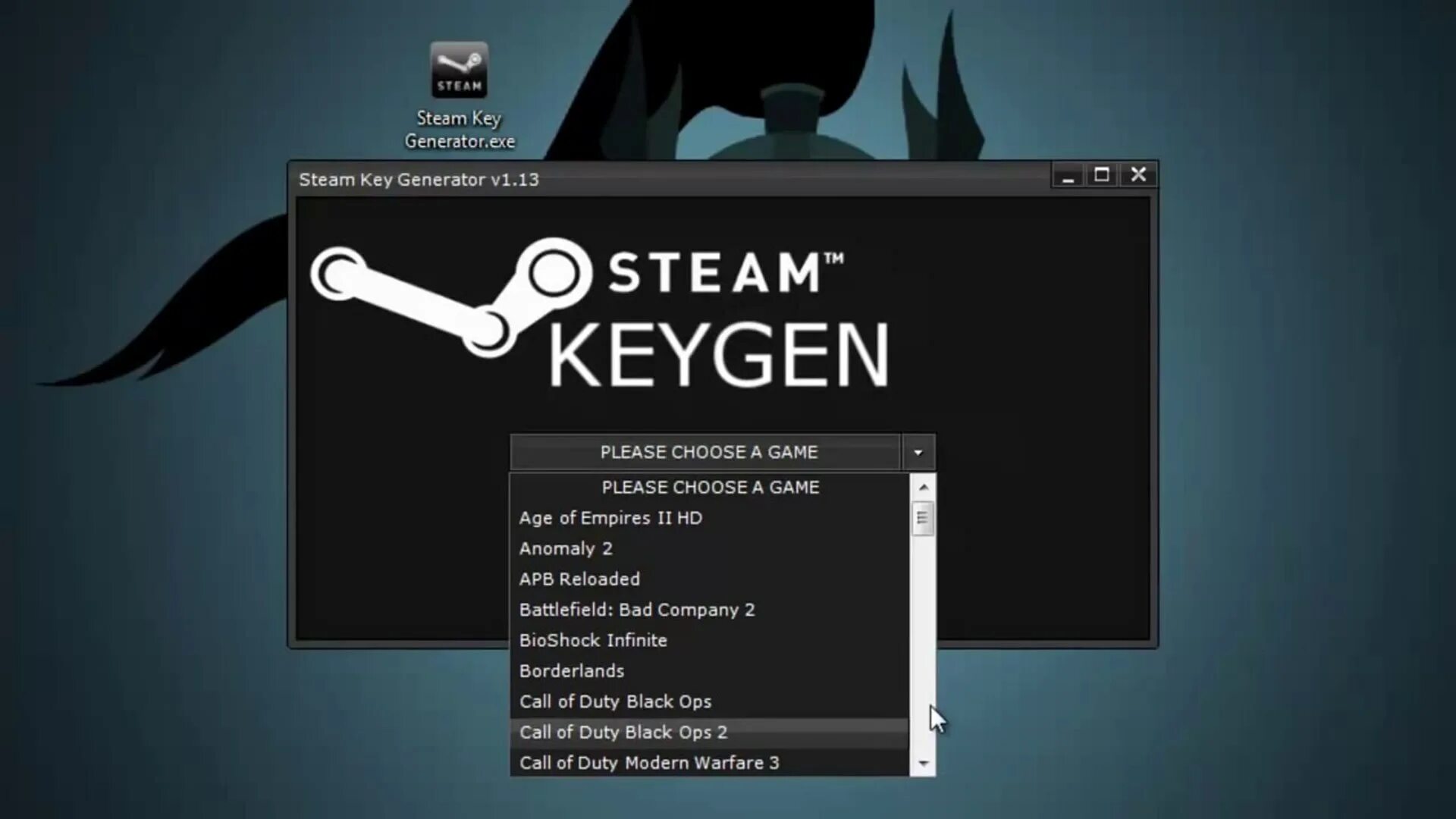
Task: Select 'Battlefield: Bad Company 2' from list
Action: [636, 609]
